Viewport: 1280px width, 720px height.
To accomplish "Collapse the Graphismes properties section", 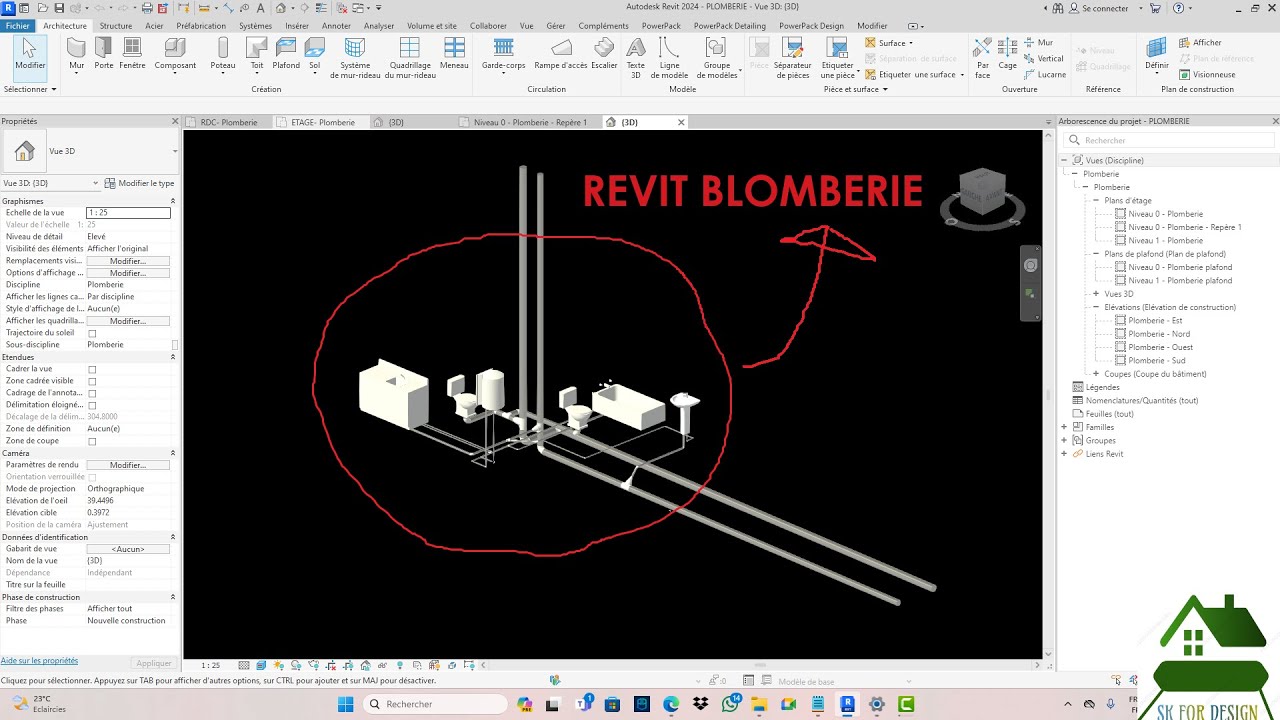I will pyautogui.click(x=173, y=201).
